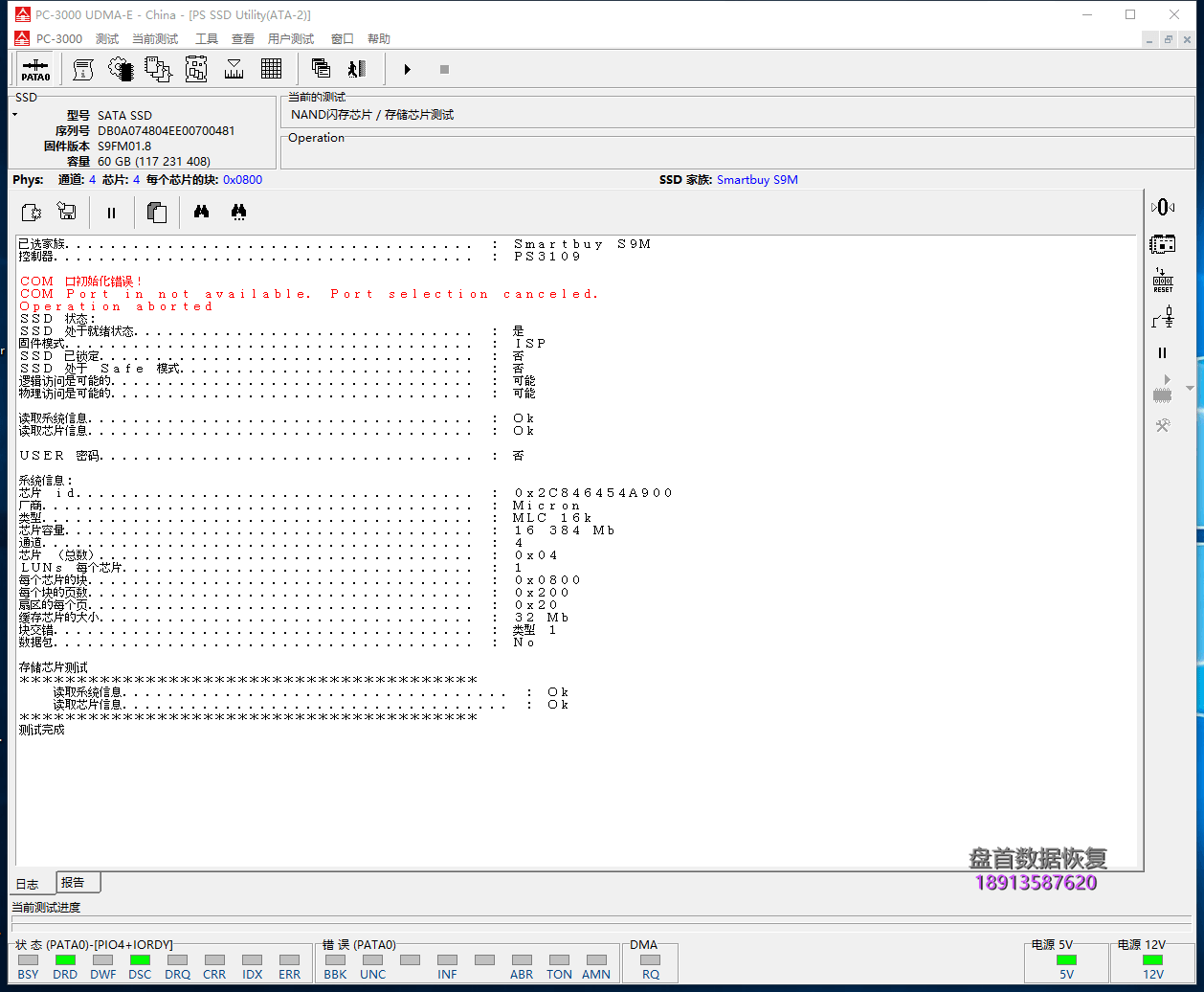Open the 用户测试 menu

tap(291, 38)
